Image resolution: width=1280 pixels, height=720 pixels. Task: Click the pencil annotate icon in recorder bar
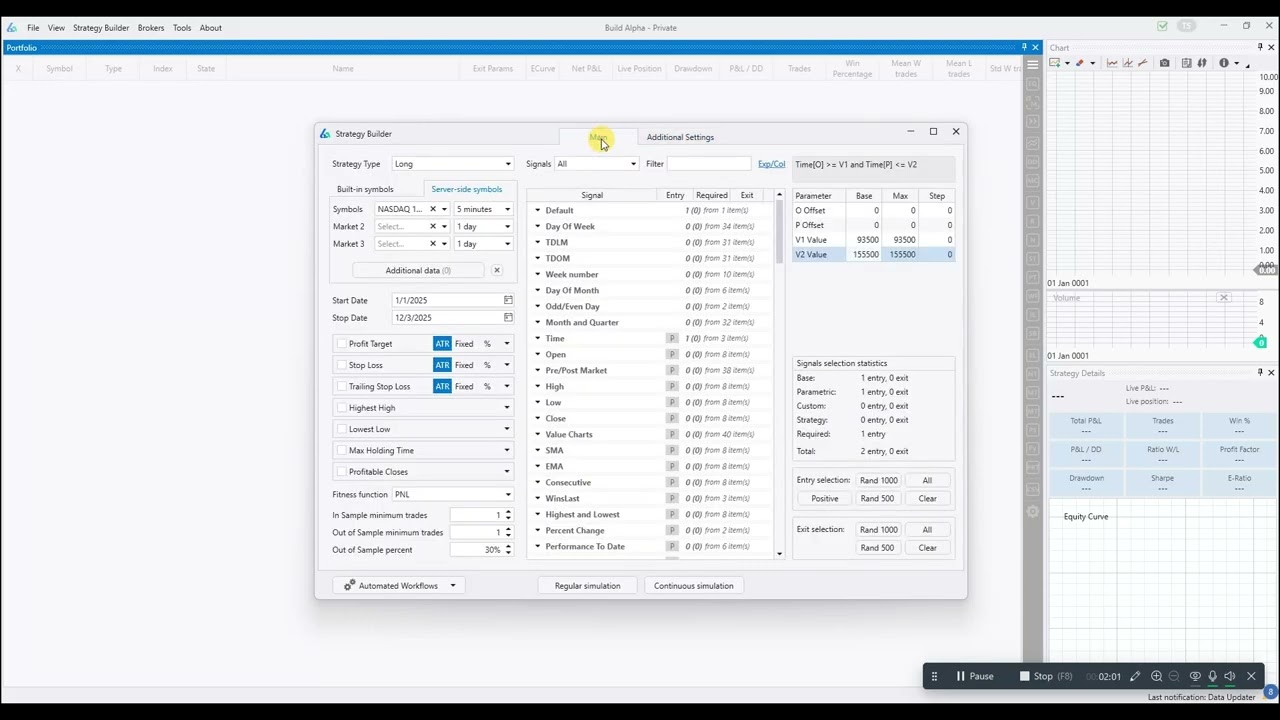(x=1135, y=676)
